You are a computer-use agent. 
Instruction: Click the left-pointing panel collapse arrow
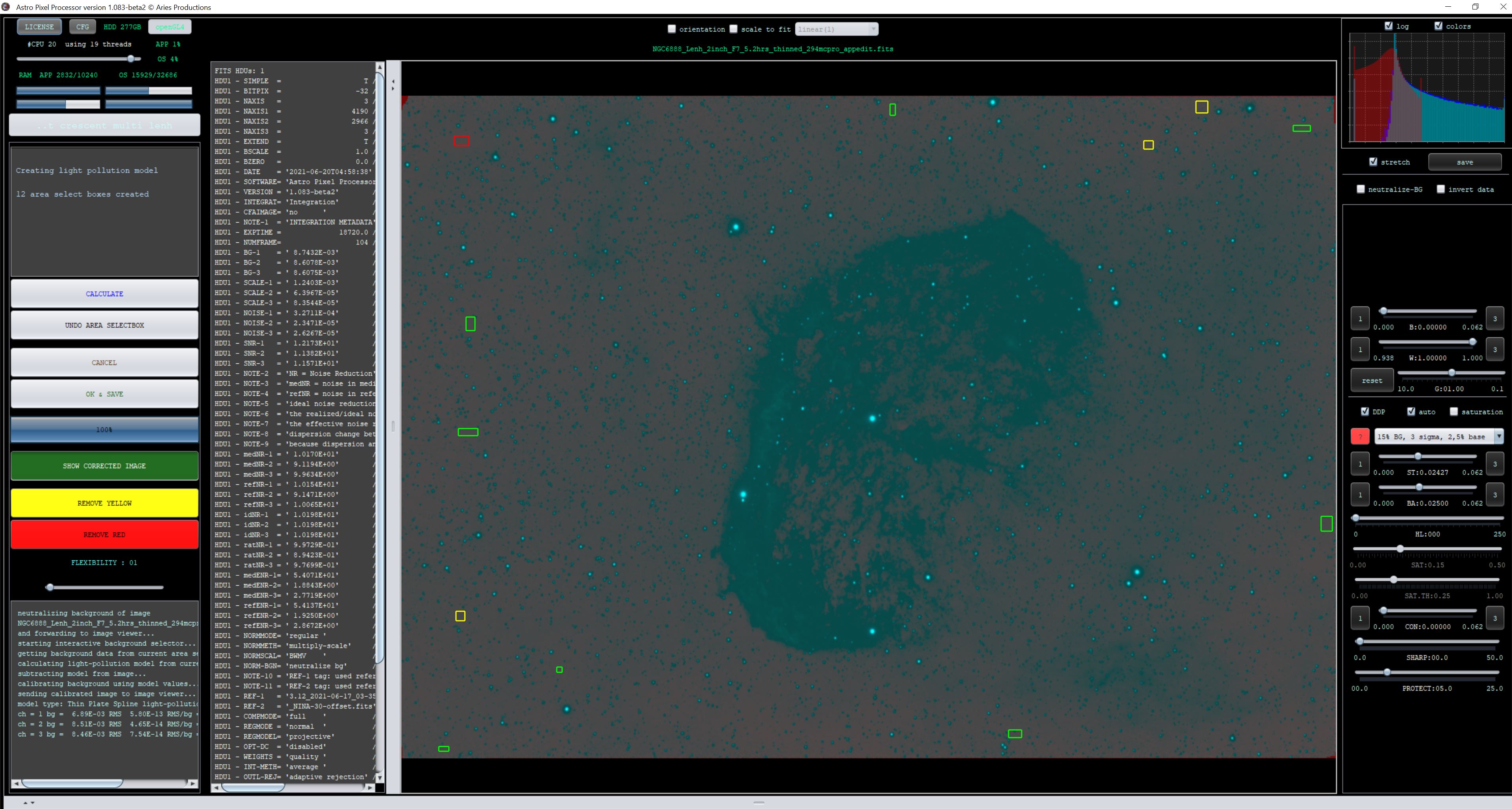(x=393, y=81)
